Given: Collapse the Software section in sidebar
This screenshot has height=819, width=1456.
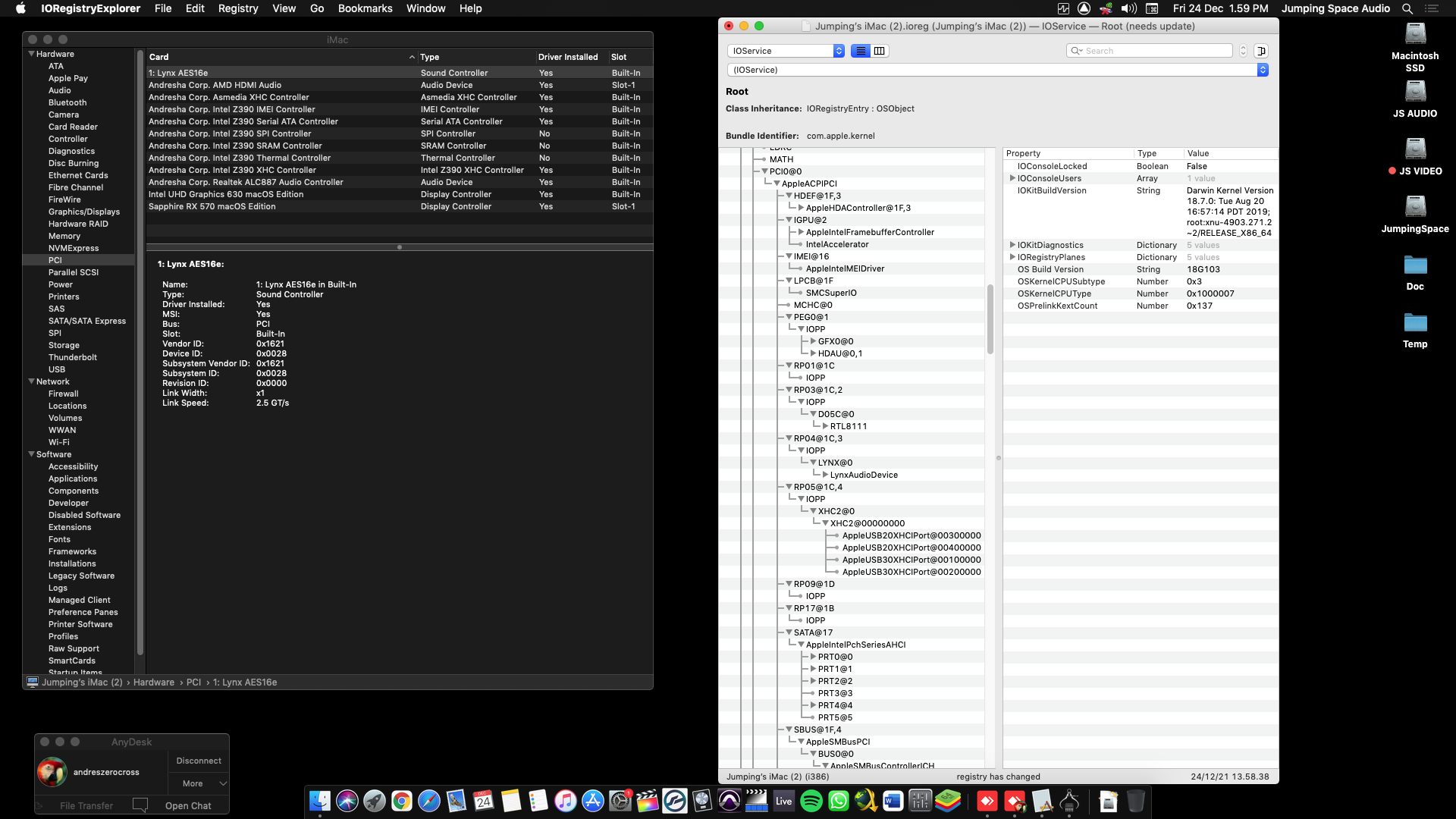Looking at the screenshot, I should pos(32,454).
